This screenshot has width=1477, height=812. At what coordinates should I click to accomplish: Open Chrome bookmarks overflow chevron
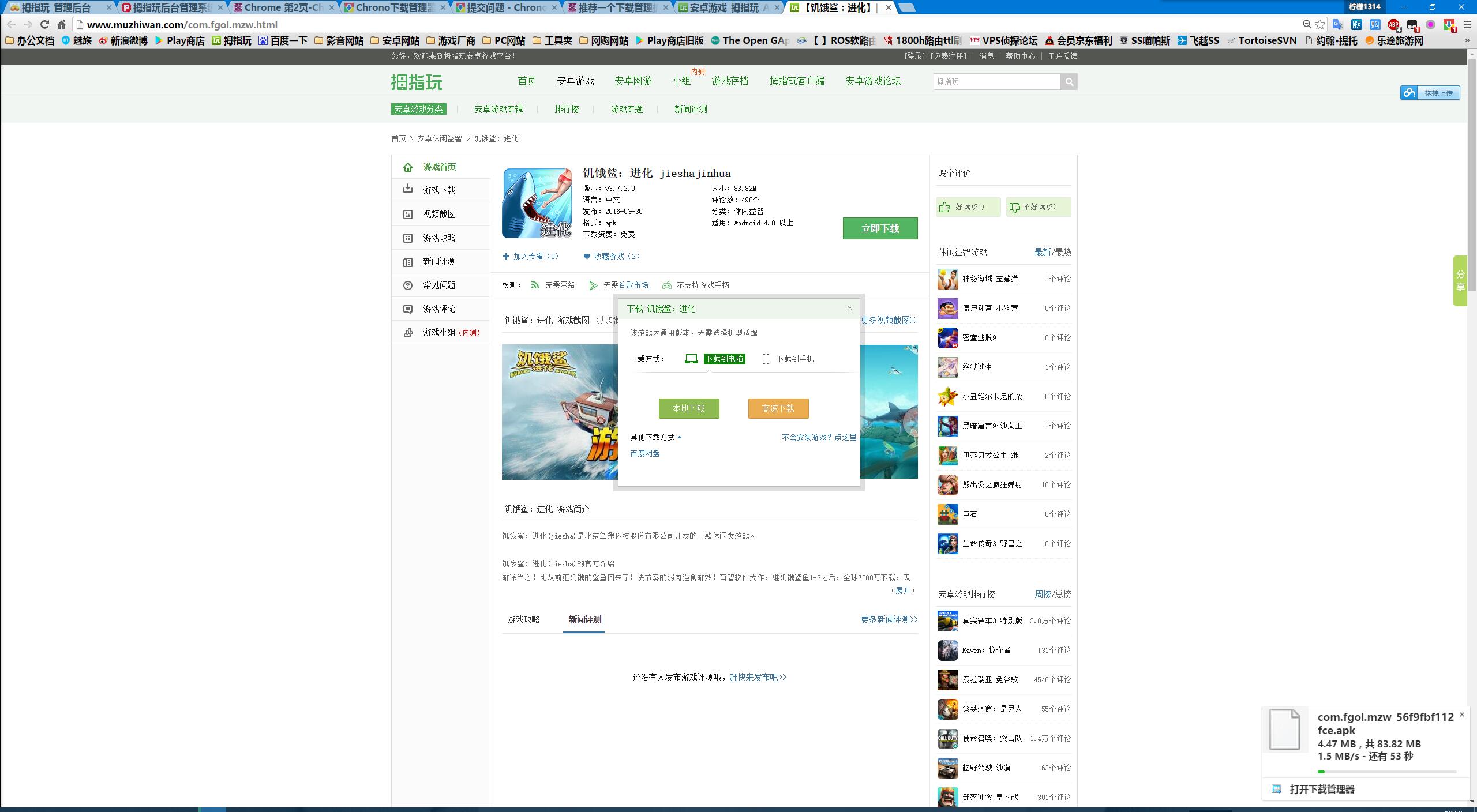[x=1467, y=40]
